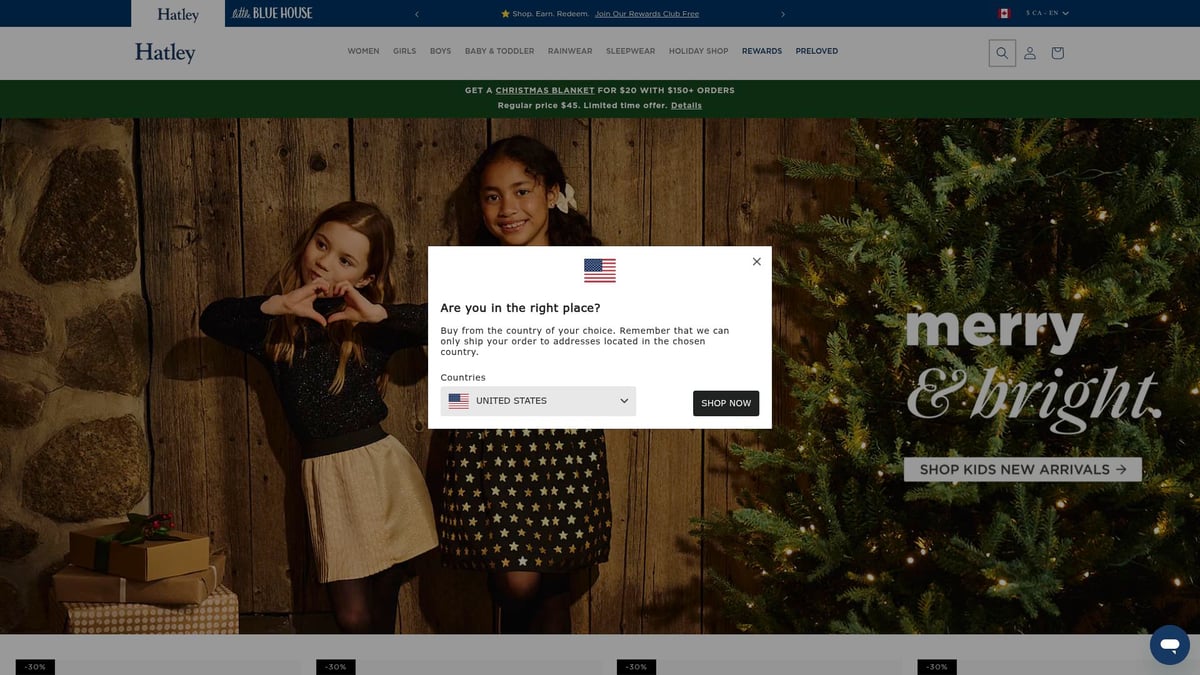The height and width of the screenshot is (675, 1200).
Task: Click the Hatley logo in header
Action: (165, 53)
